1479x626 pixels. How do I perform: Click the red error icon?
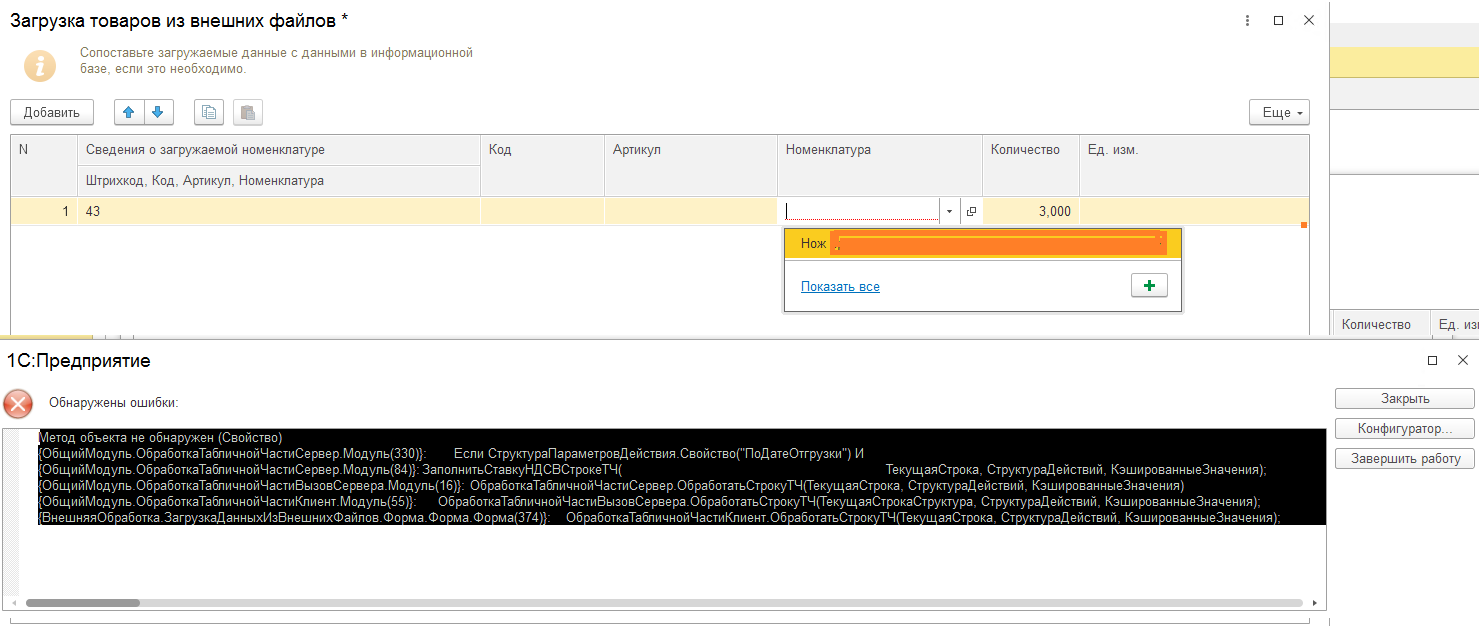18,403
